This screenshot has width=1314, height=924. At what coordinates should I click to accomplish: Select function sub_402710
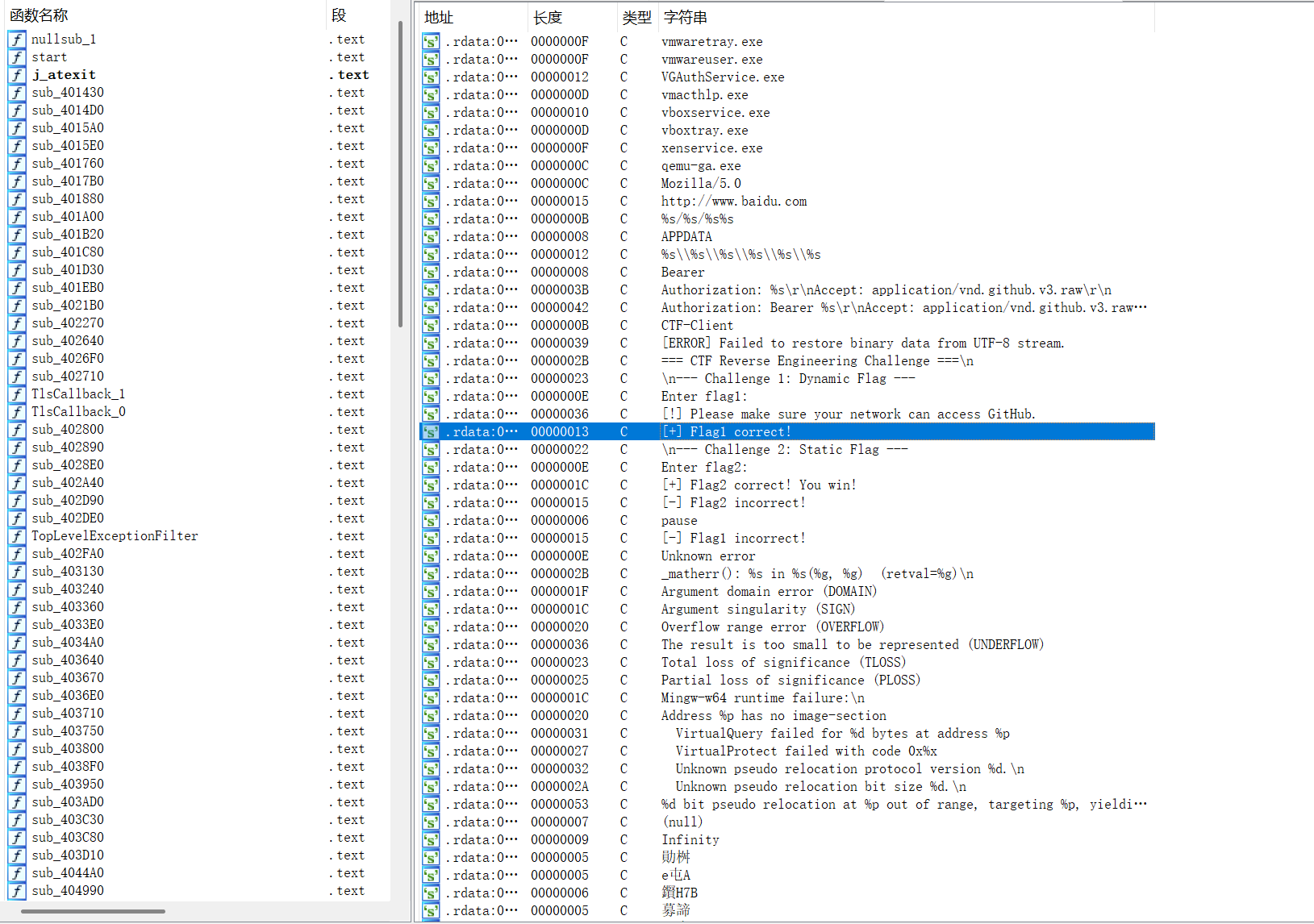click(x=68, y=377)
